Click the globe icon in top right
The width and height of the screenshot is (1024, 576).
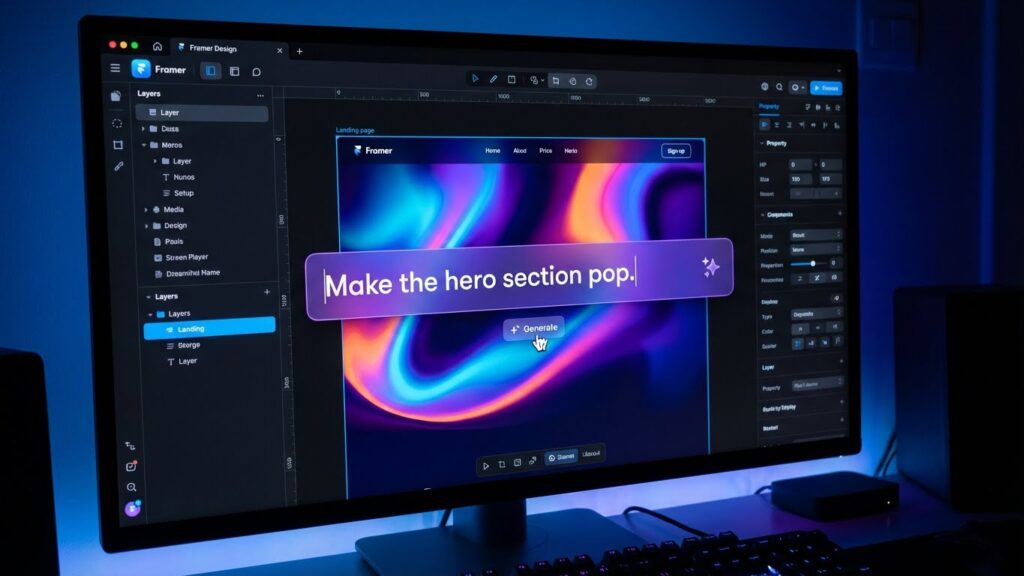[x=765, y=86]
